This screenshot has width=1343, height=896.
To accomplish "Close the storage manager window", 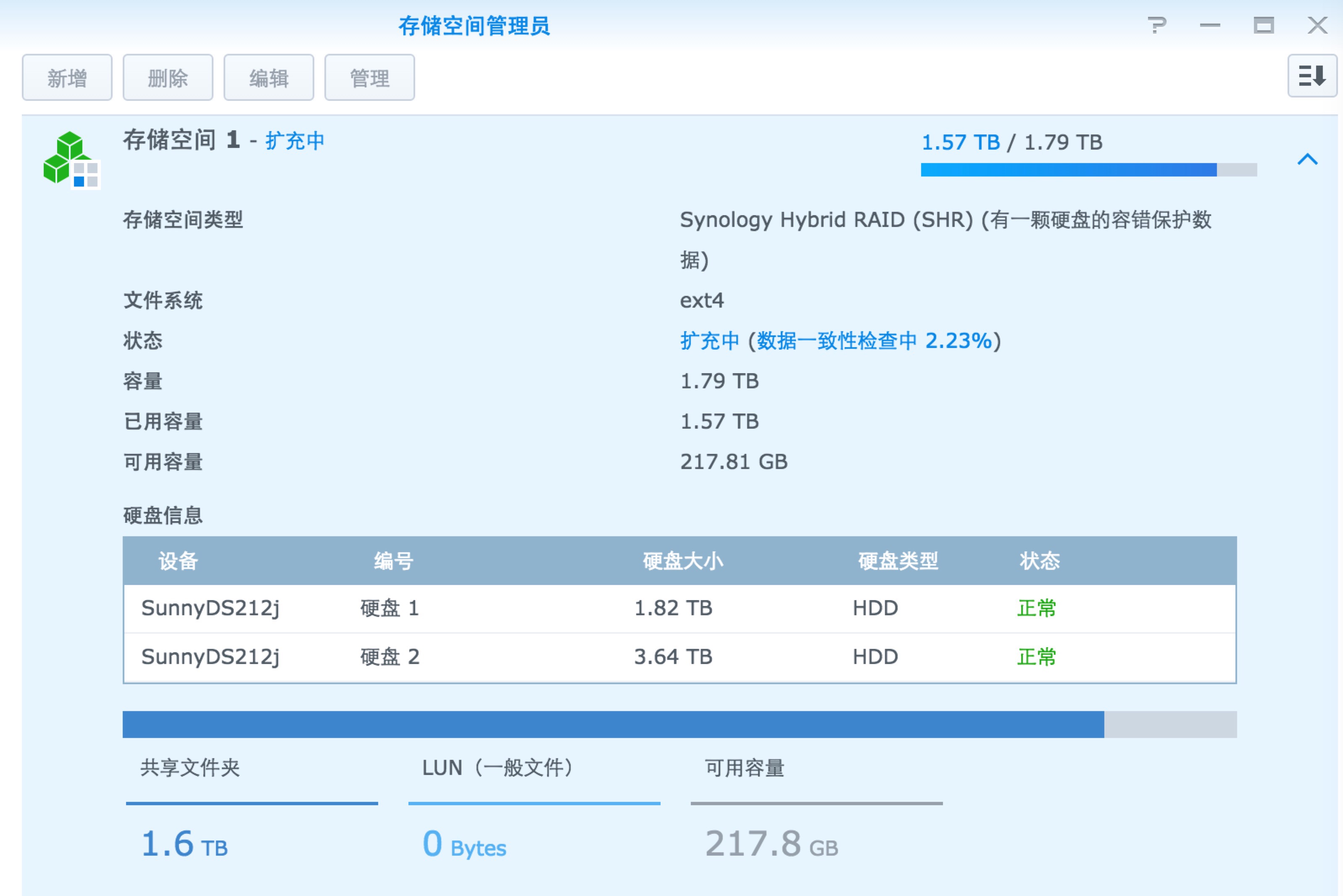I will click(x=1317, y=25).
